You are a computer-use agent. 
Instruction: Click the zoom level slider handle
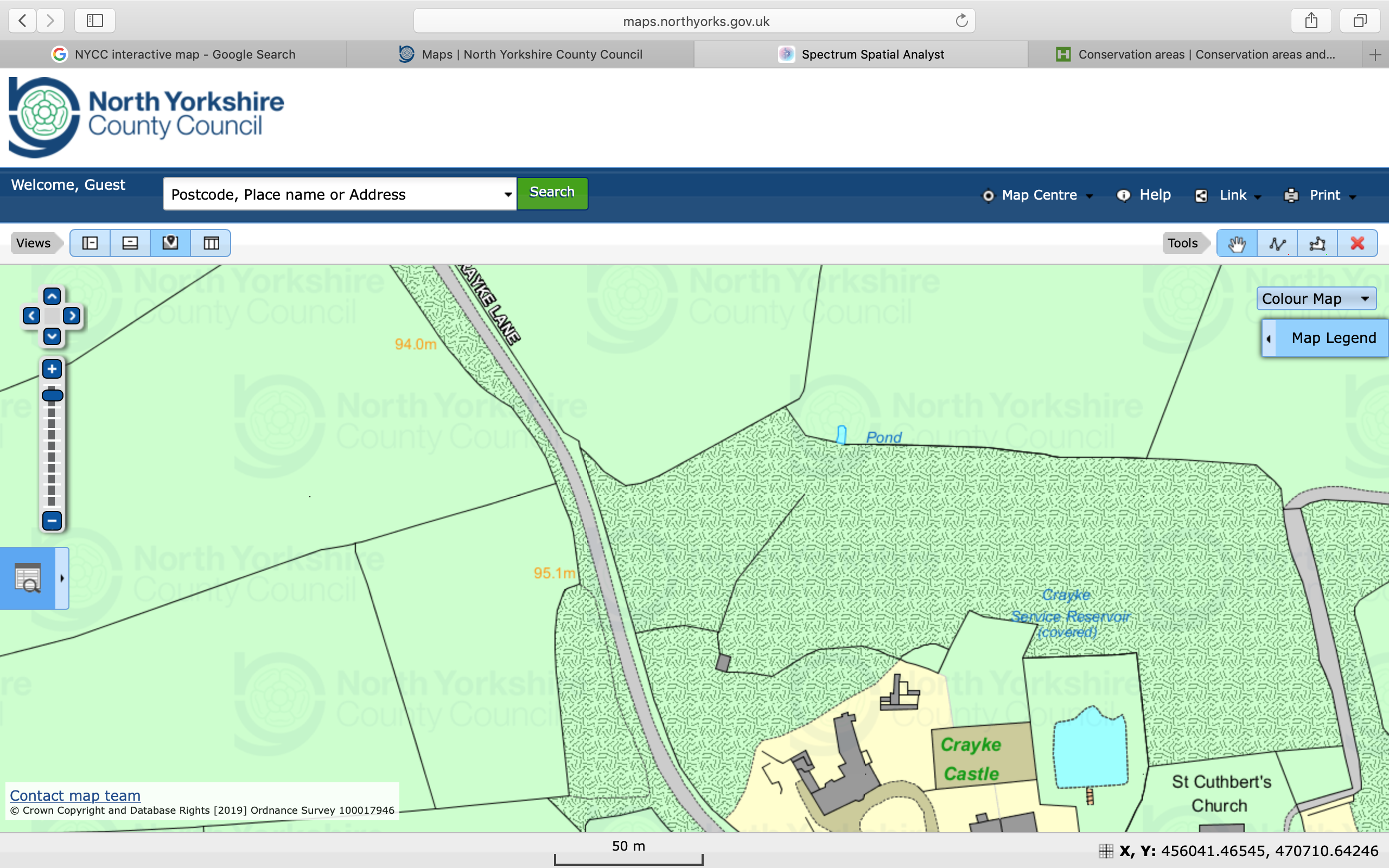(52, 395)
